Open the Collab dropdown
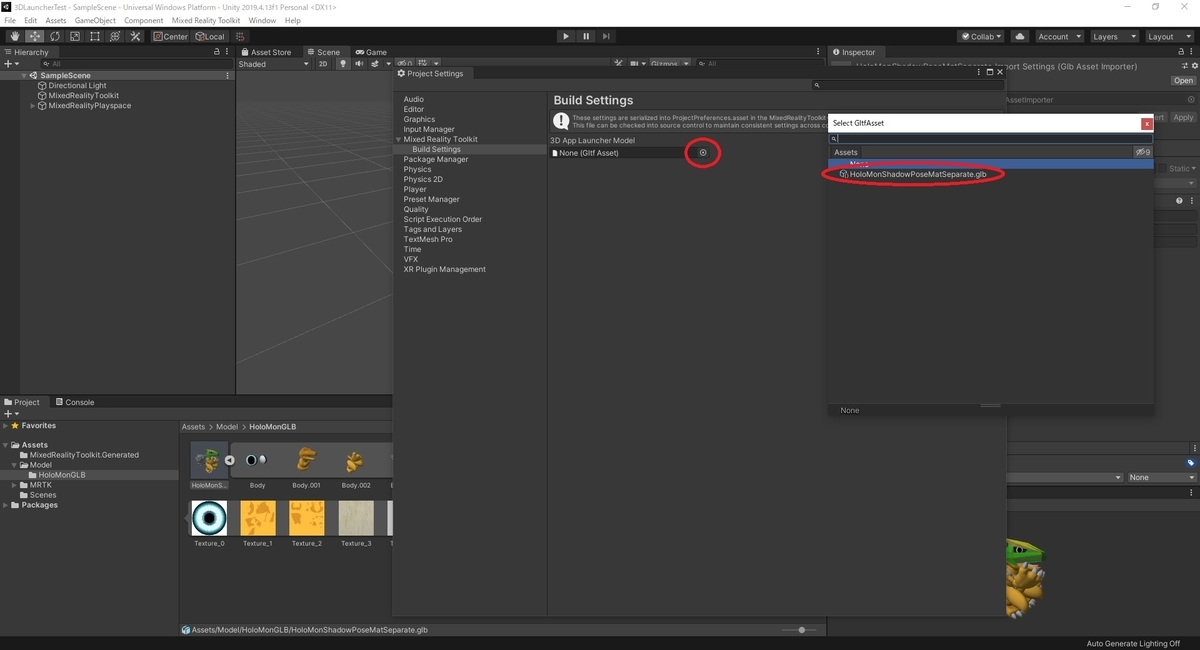 (982, 36)
